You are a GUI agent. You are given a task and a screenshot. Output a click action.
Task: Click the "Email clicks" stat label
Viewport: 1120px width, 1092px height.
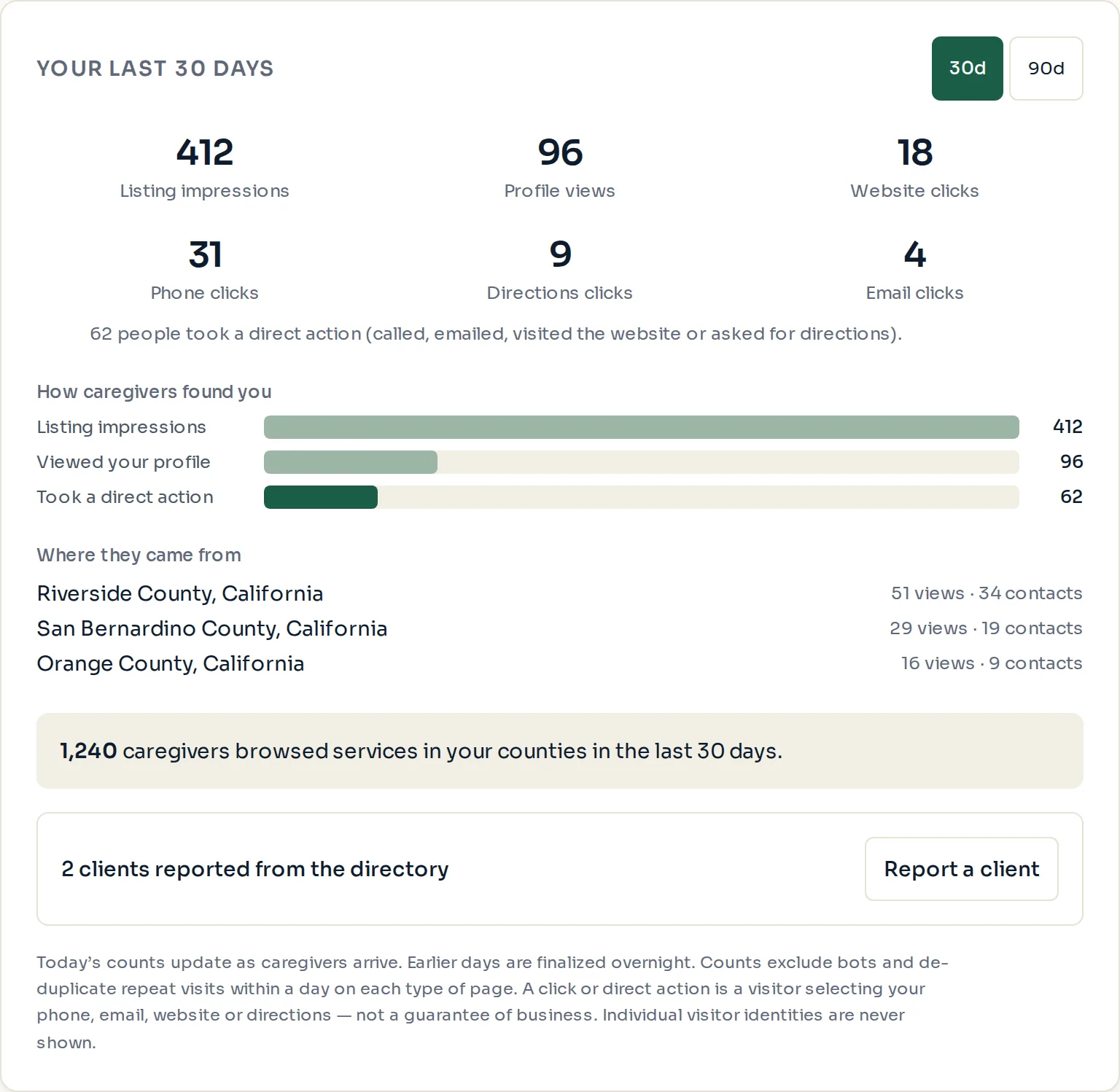(914, 293)
